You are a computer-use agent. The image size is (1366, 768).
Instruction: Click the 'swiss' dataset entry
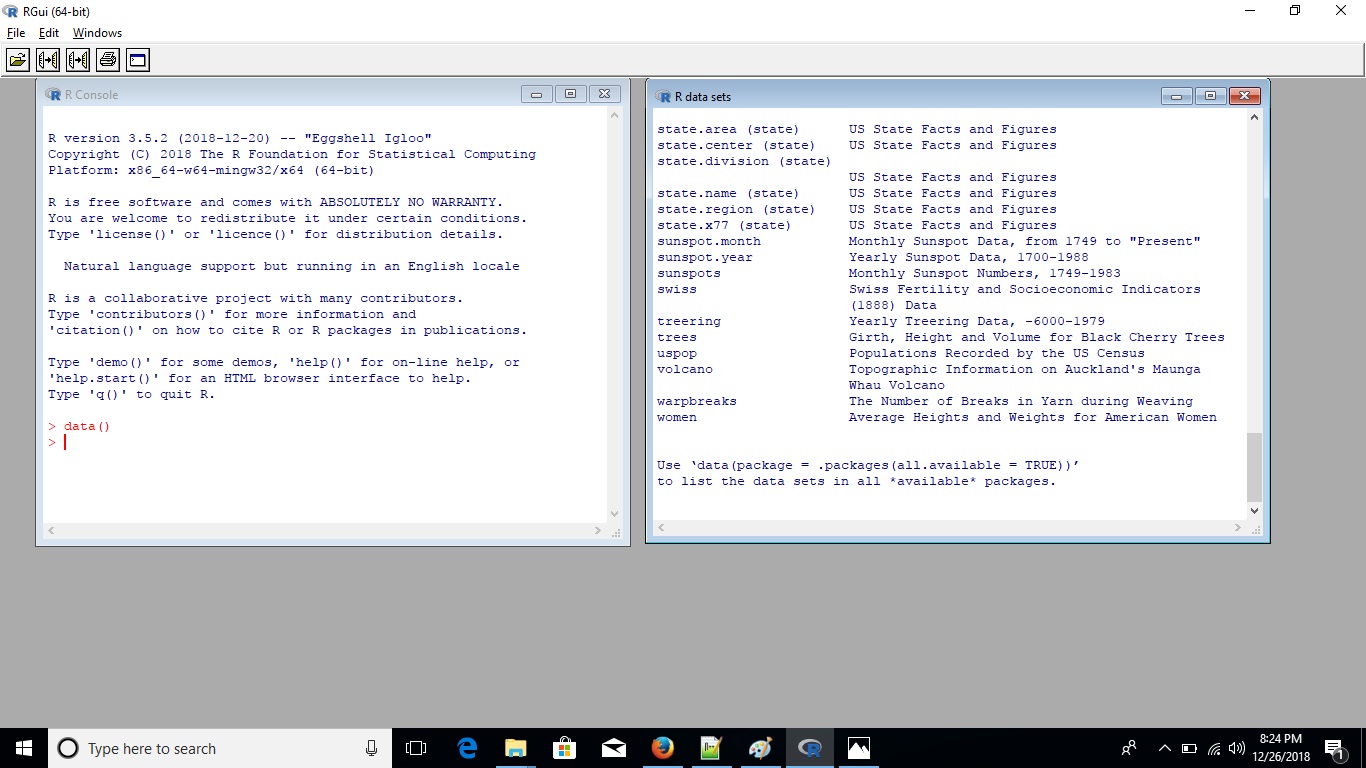pos(677,289)
